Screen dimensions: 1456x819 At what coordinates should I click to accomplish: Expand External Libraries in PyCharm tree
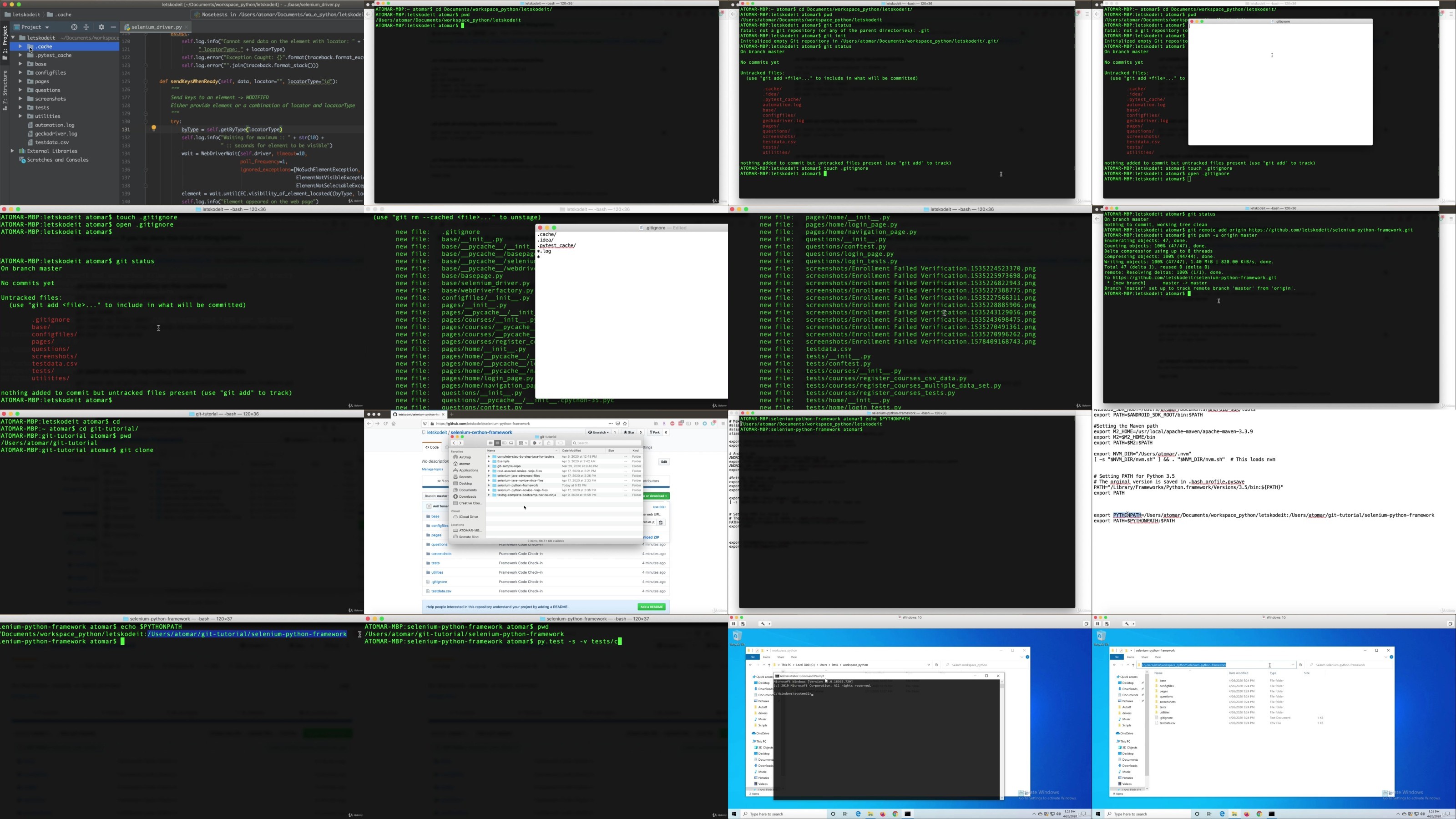click(x=12, y=151)
